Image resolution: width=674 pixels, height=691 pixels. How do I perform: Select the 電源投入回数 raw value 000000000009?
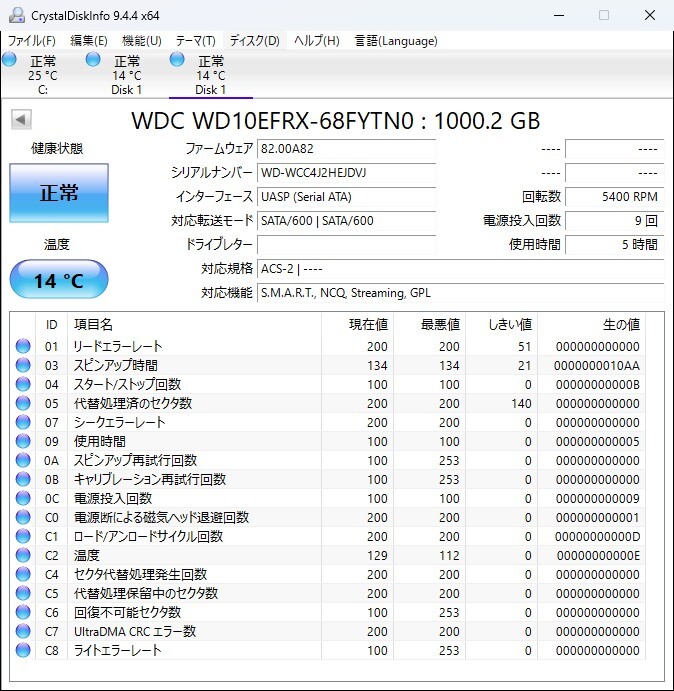point(598,498)
